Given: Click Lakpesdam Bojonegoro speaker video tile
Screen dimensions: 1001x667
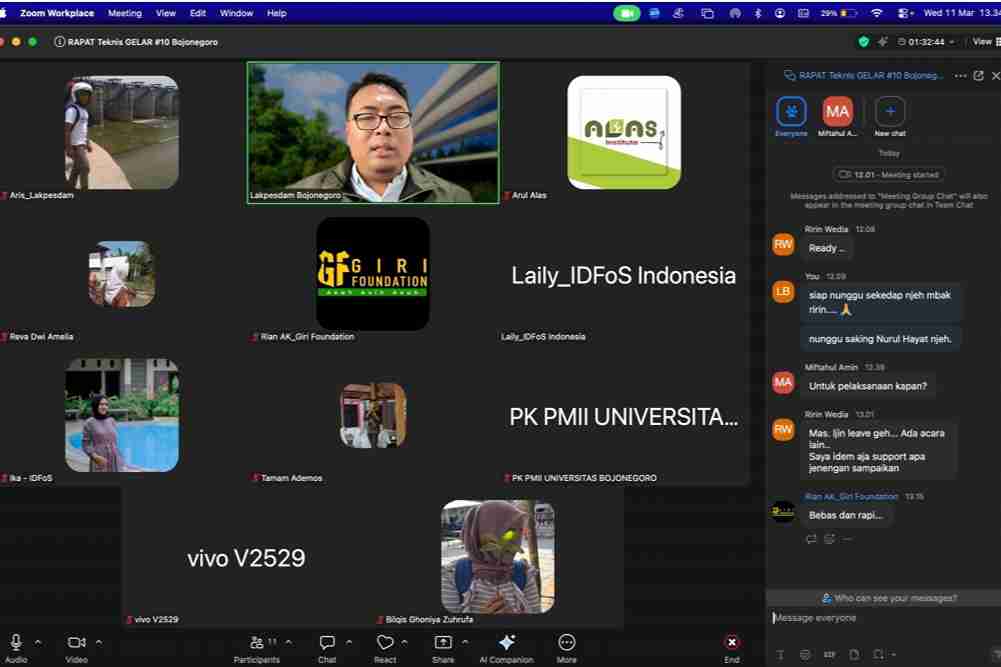Looking at the screenshot, I should [x=373, y=133].
